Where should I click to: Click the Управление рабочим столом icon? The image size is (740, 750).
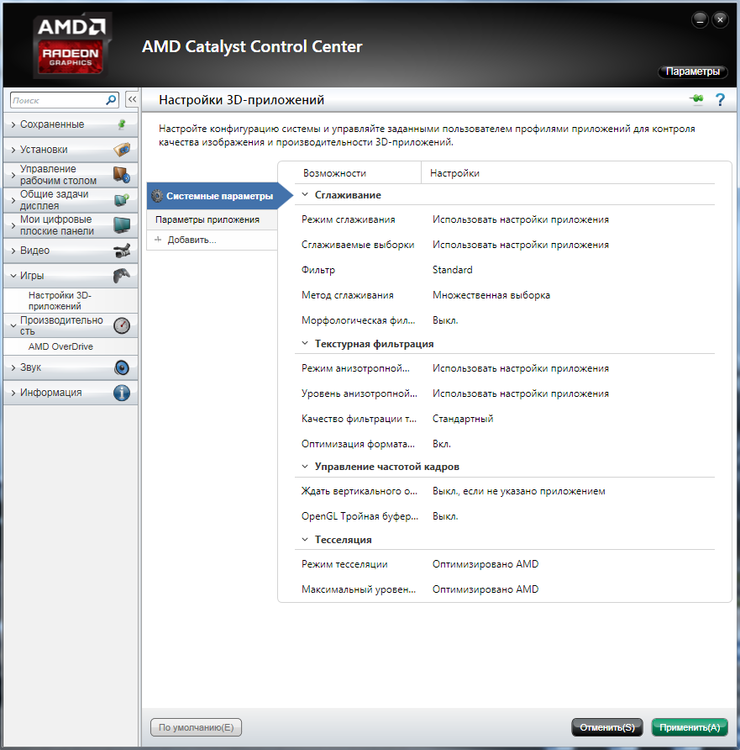coord(121,175)
